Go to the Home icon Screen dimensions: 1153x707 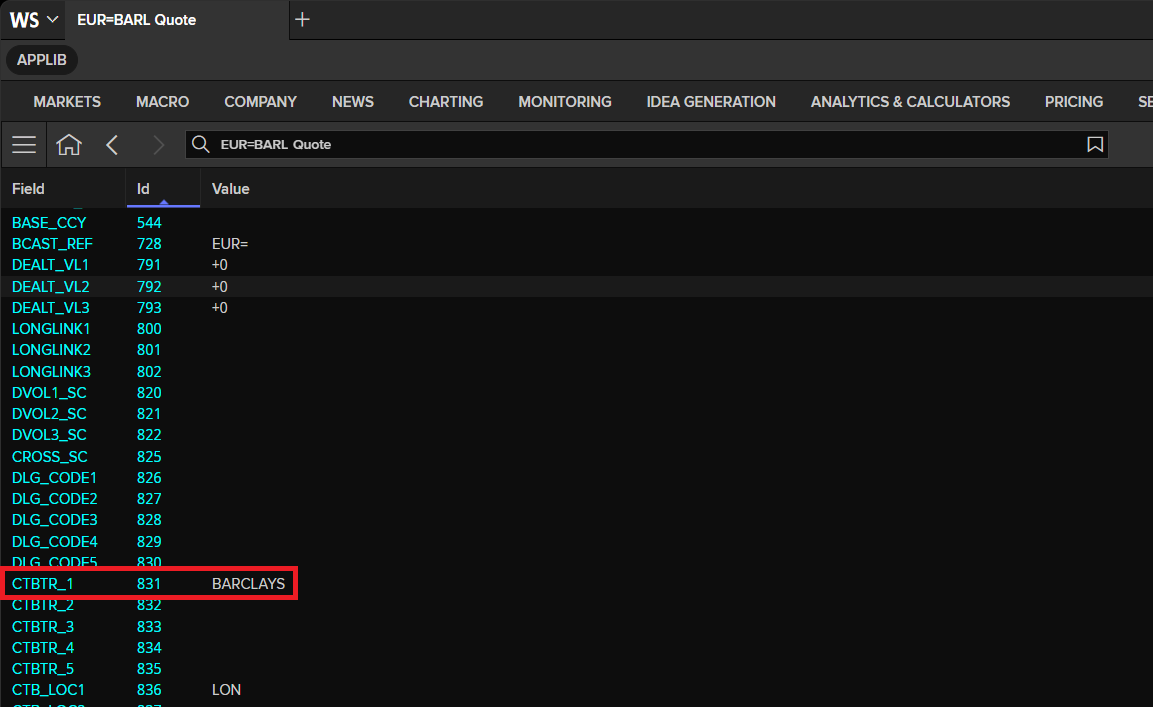[69, 145]
